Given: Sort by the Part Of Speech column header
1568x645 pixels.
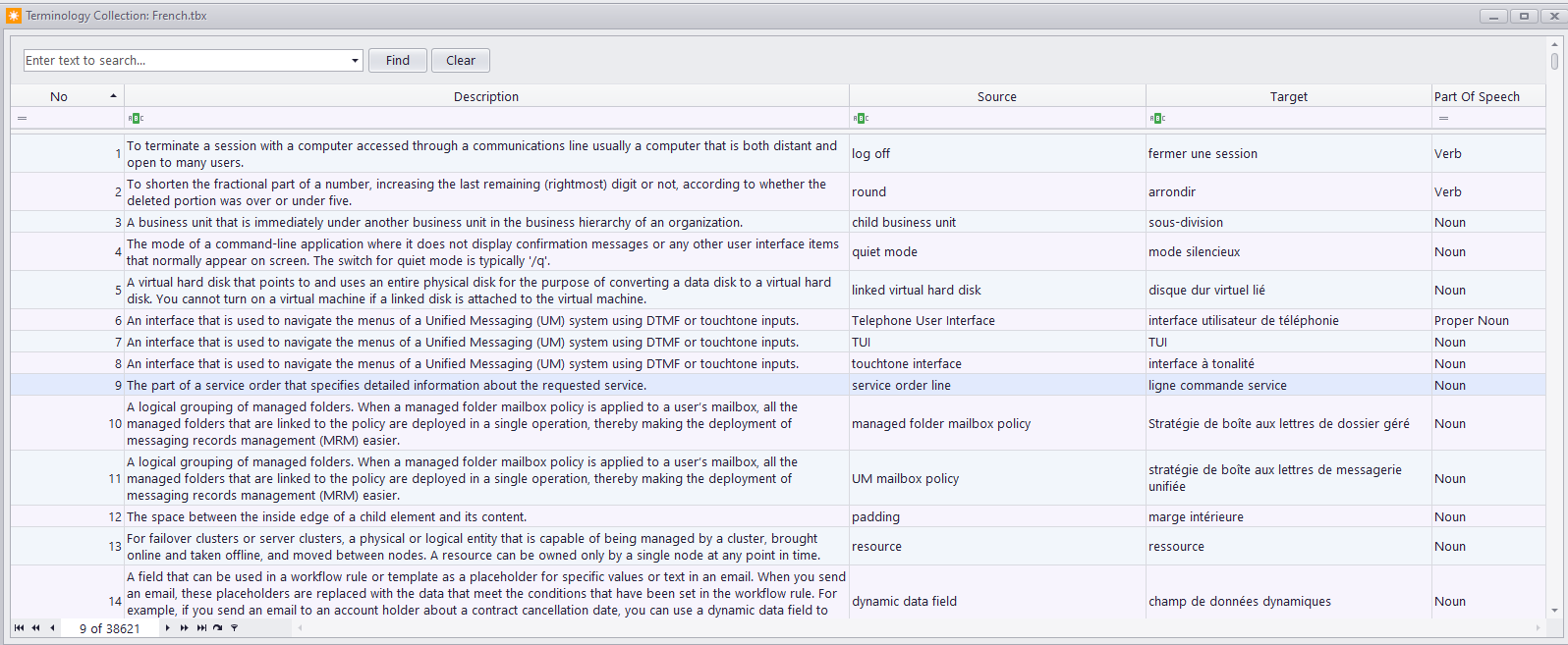Looking at the screenshot, I should point(1488,96).
